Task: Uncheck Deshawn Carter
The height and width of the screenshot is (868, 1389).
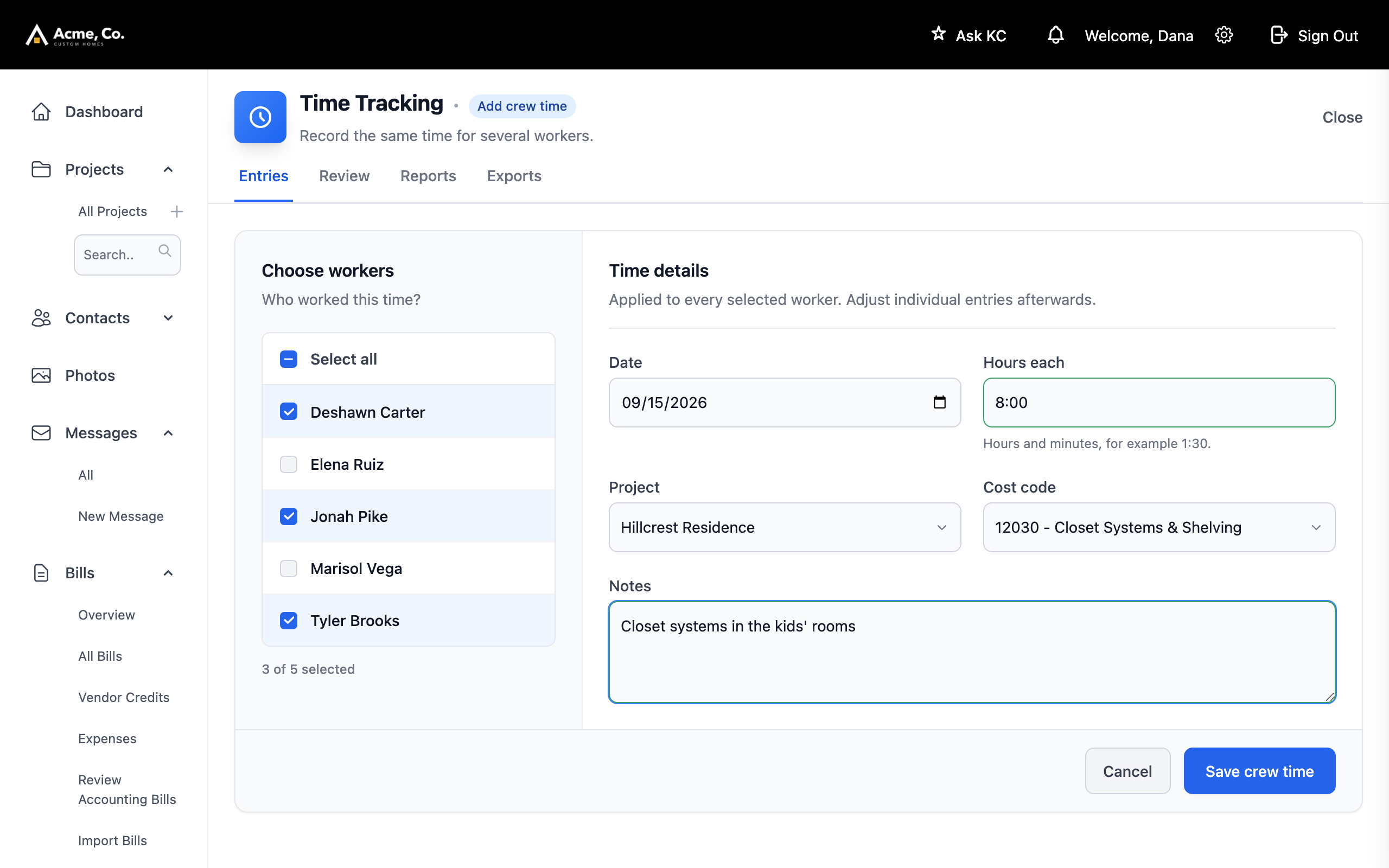Action: tap(288, 412)
